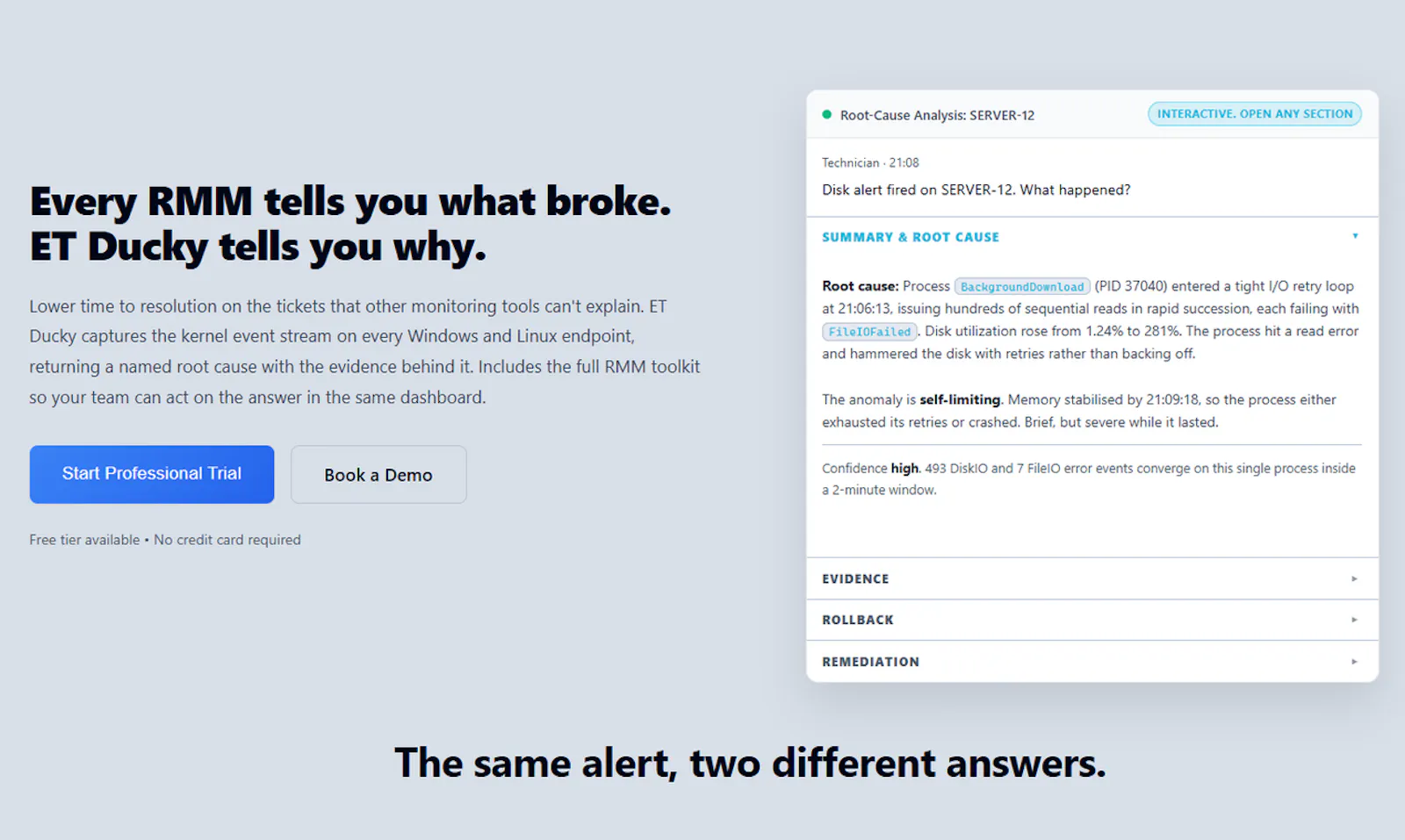Expand the Rollback section arrow
This screenshot has height=840, width=1405.
pyautogui.click(x=1354, y=620)
